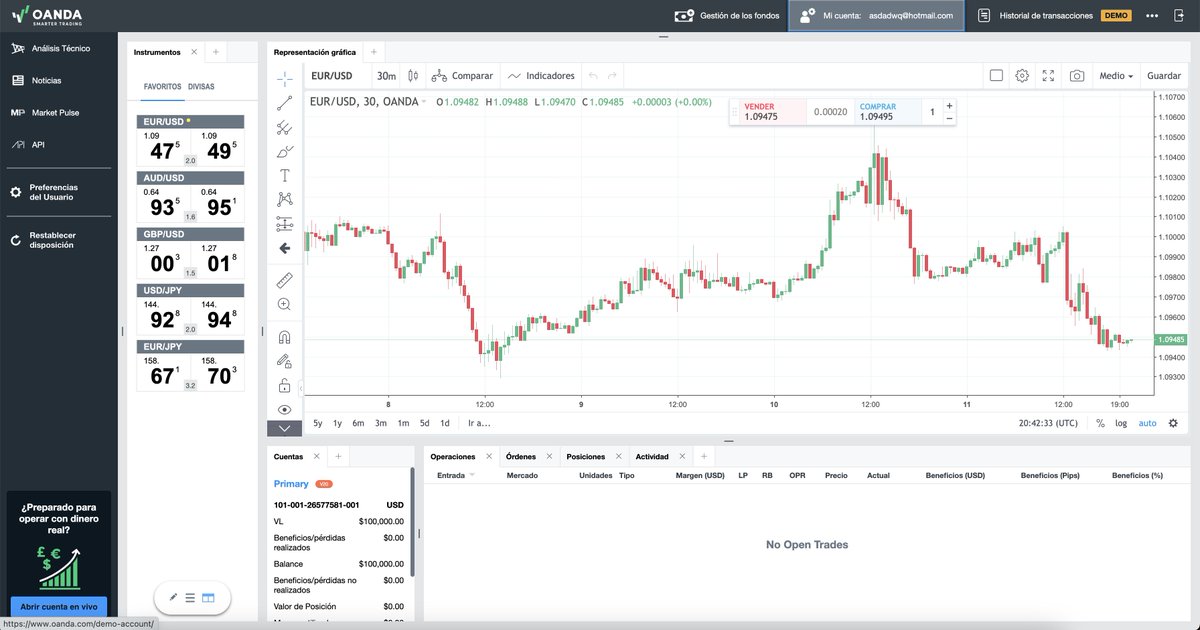Open Análisis Técnico in sidebar
This screenshot has width=1200, height=630.
[51, 48]
